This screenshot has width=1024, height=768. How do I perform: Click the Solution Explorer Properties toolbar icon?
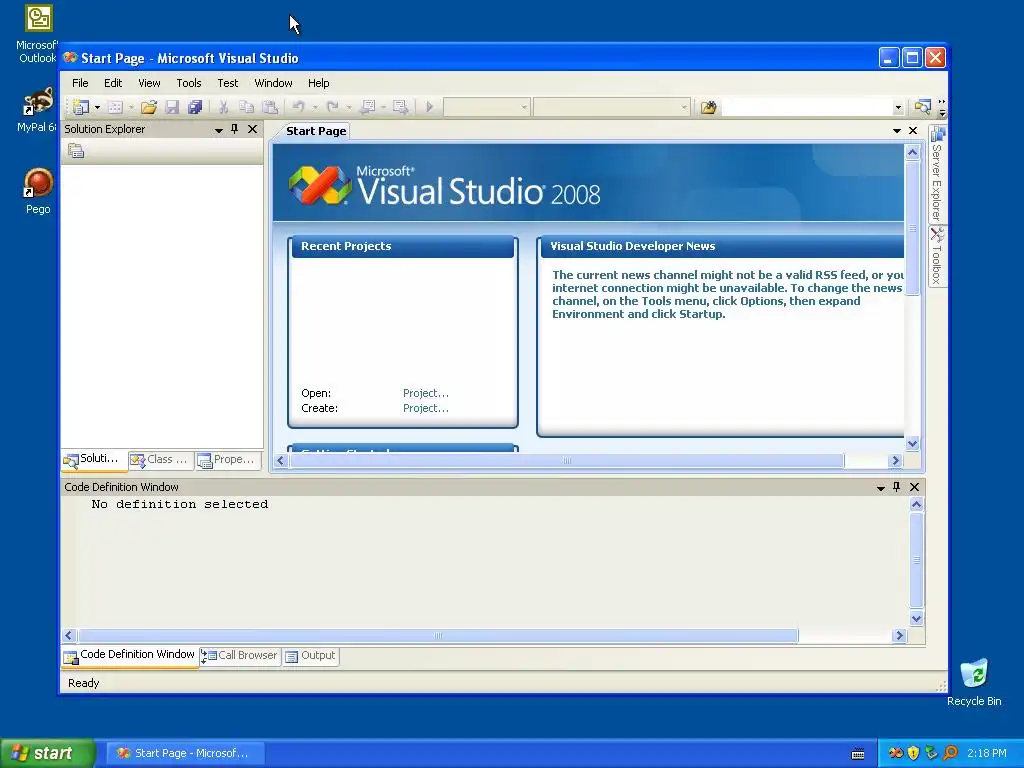click(76, 152)
